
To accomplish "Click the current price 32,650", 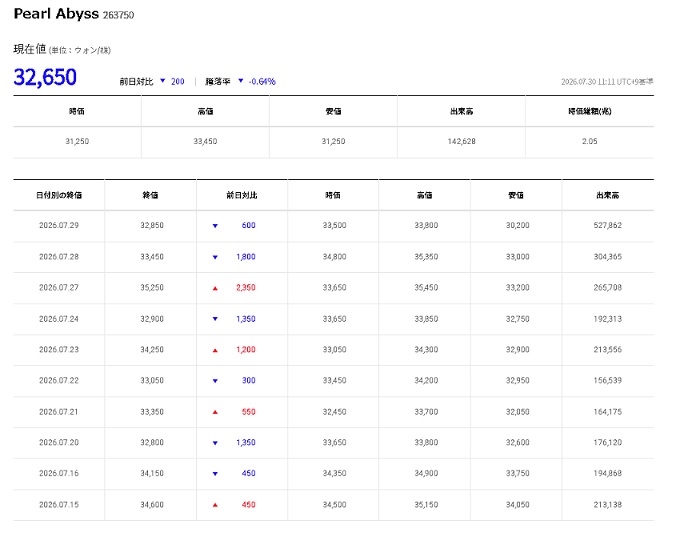I will (45, 77).
